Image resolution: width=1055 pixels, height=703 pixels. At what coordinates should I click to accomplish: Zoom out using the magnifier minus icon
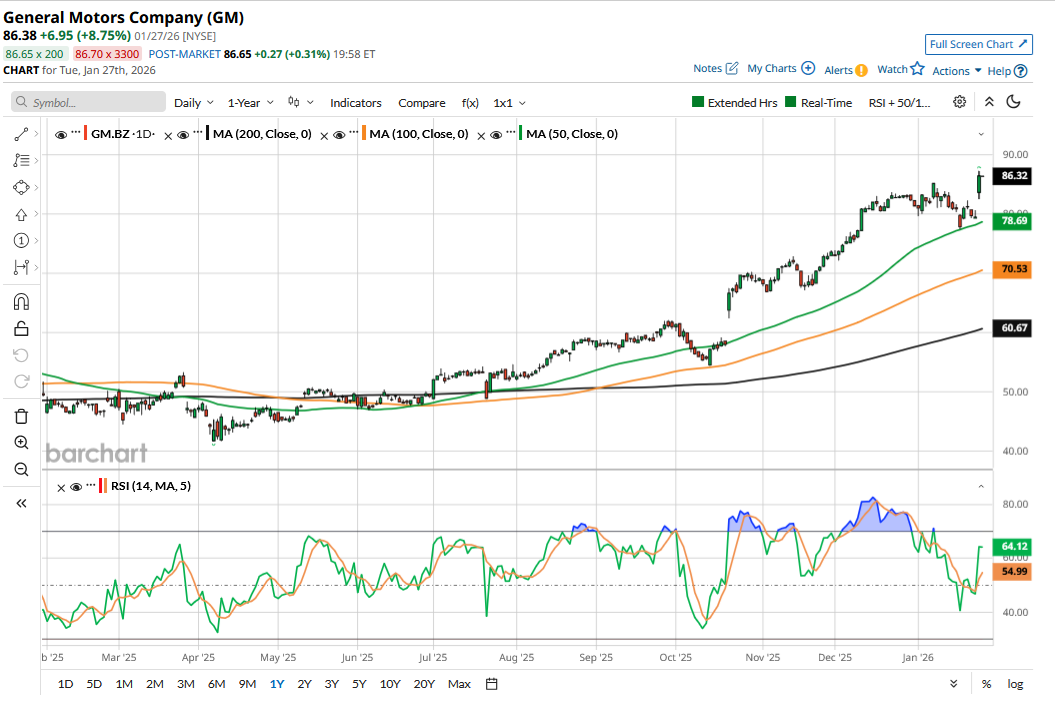pos(21,469)
